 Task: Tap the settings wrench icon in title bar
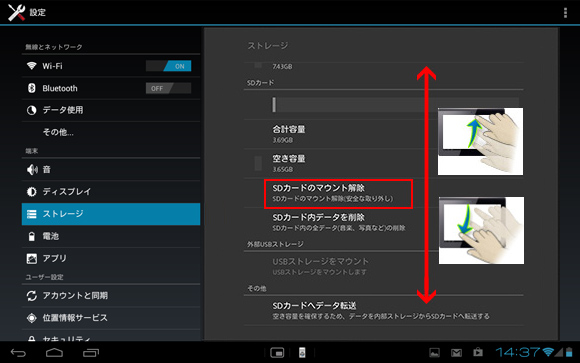(16, 12)
